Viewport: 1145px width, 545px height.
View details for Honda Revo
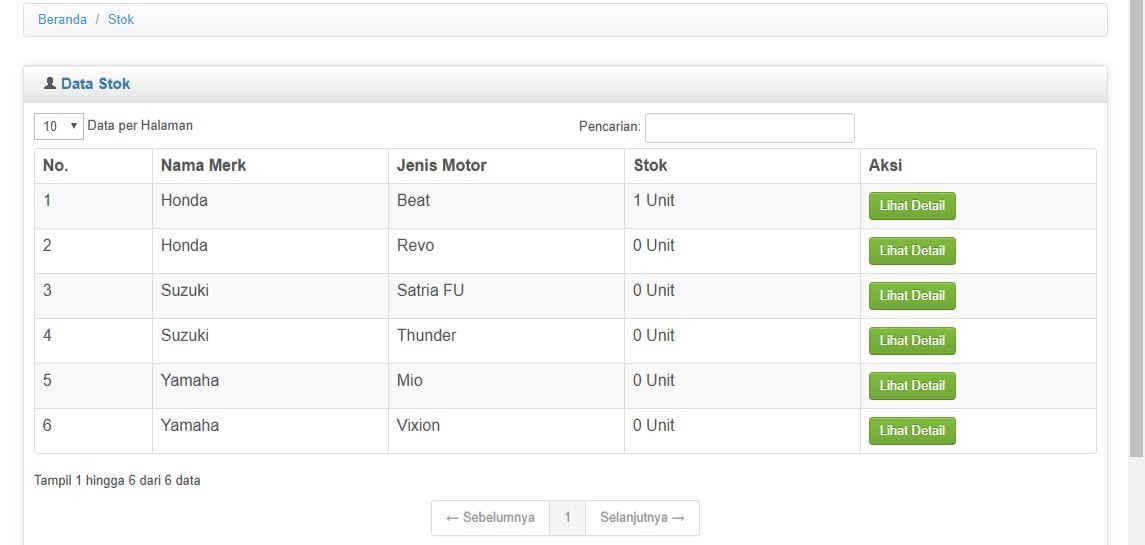912,251
